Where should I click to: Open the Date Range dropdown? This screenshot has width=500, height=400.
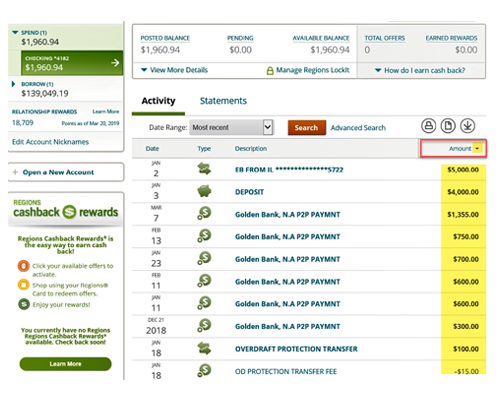[x=231, y=127]
